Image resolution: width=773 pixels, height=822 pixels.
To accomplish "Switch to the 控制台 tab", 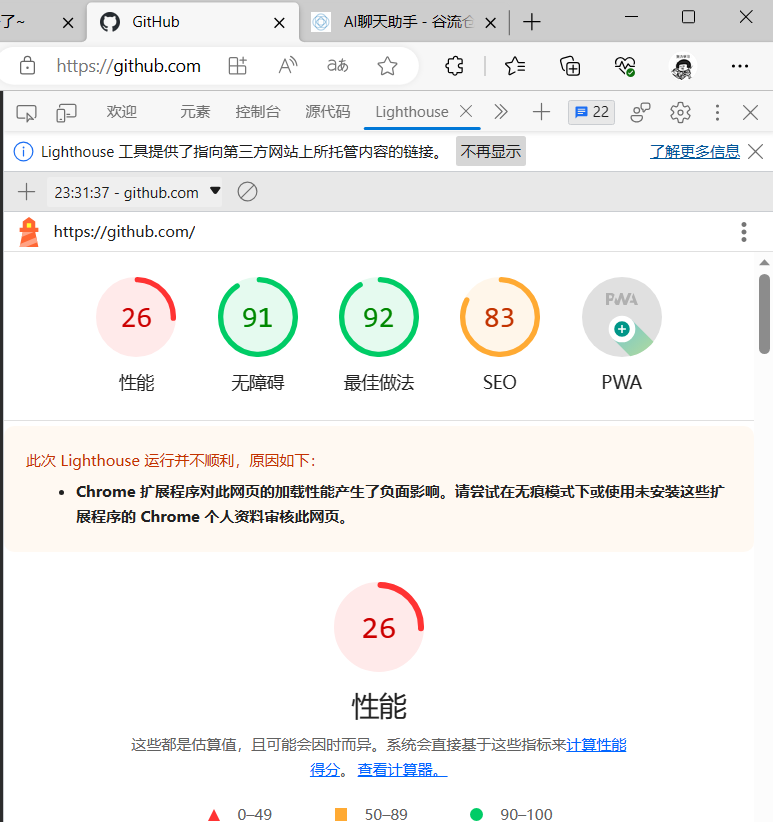I will [257, 112].
